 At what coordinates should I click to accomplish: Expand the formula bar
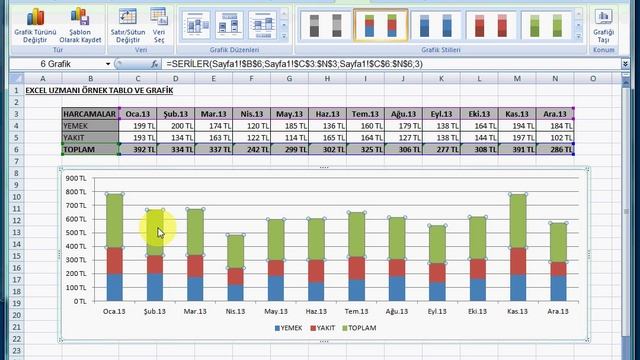pos(625,64)
